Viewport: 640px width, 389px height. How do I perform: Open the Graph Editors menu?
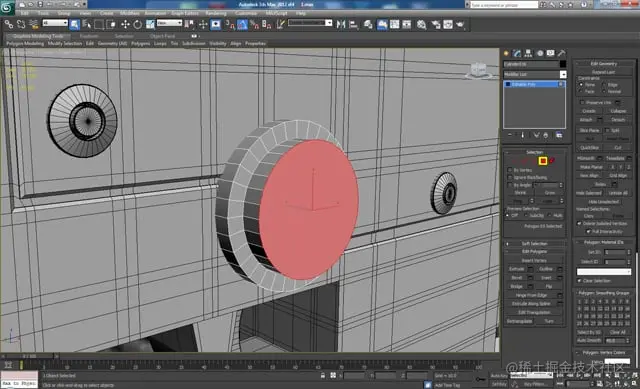click(185, 13)
